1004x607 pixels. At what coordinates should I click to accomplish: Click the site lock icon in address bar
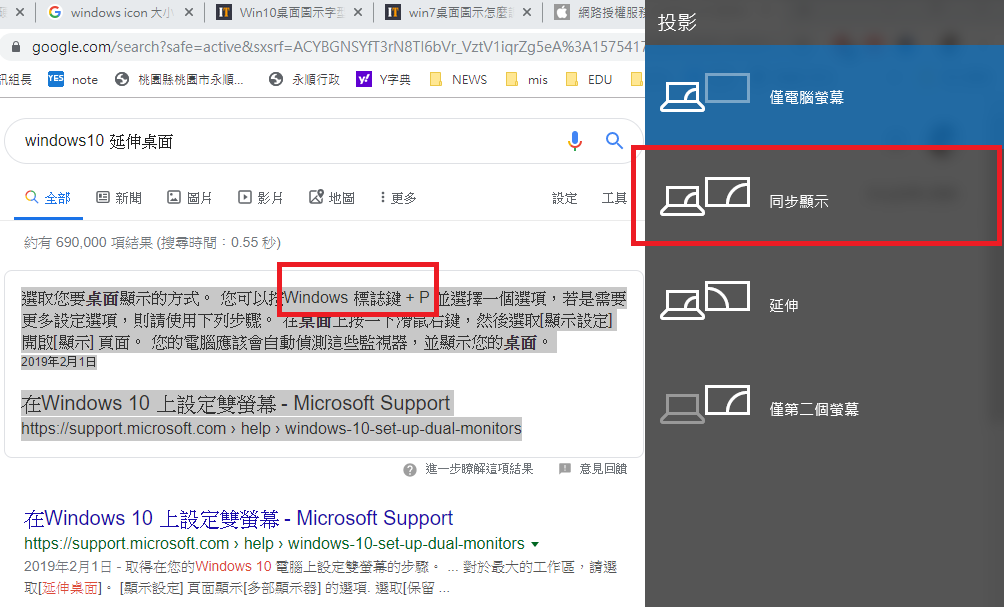[x=17, y=47]
